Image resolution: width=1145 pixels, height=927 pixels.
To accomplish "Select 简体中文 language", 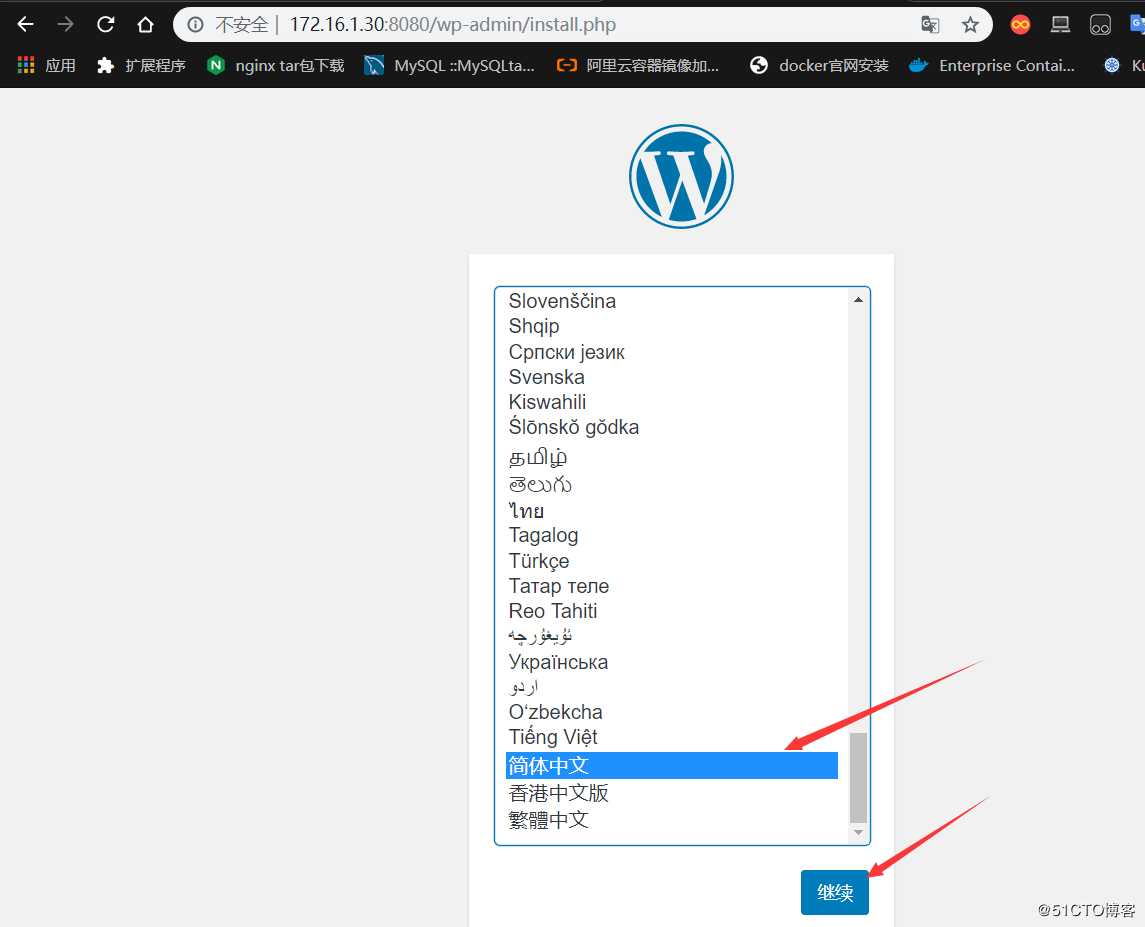I will click(672, 766).
